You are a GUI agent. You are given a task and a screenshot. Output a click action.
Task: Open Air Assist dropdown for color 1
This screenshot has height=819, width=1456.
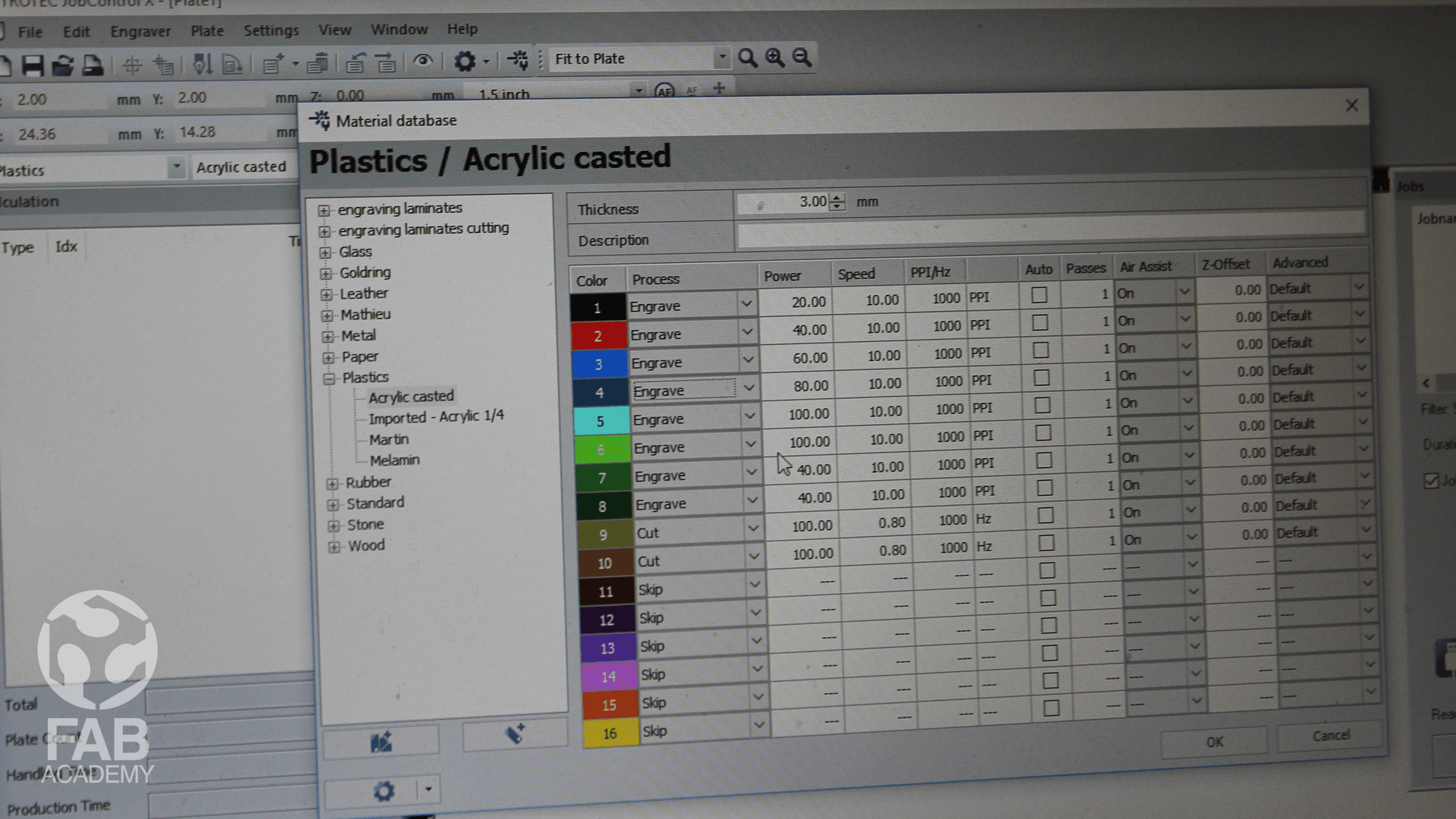tap(1185, 292)
